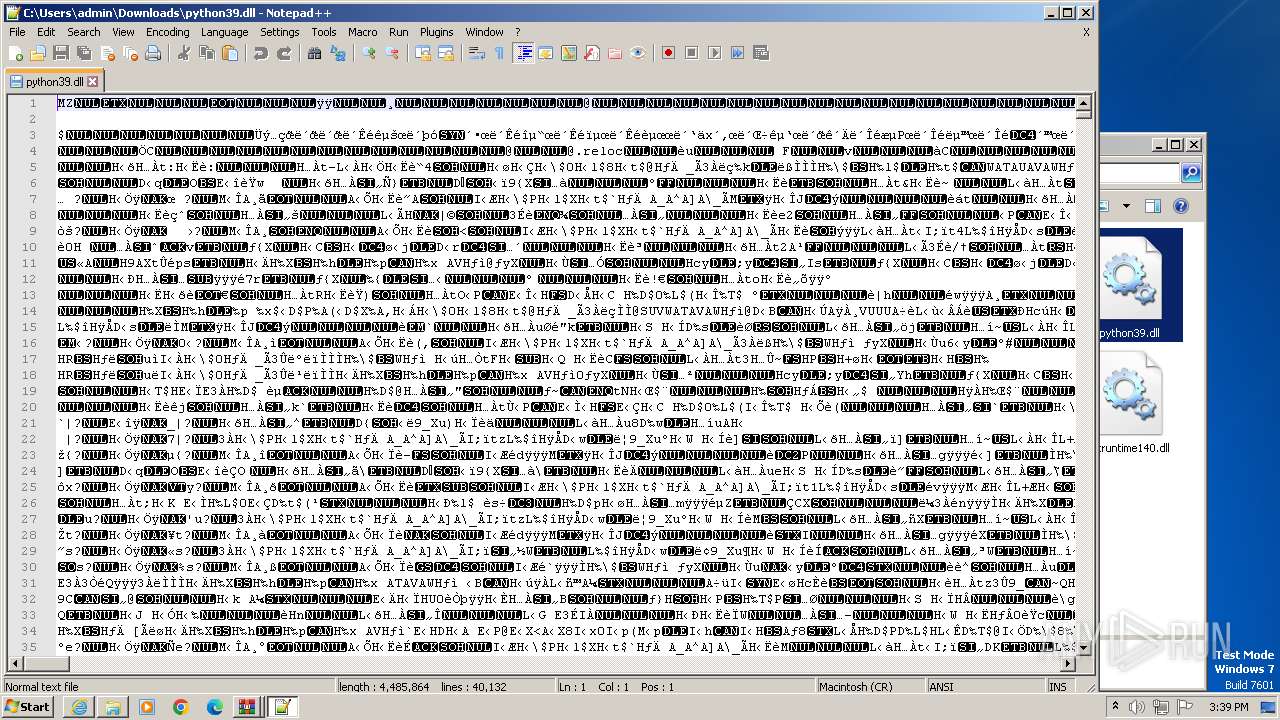Open the Edit menu
Image resolution: width=1280 pixels, height=720 pixels.
tap(46, 32)
